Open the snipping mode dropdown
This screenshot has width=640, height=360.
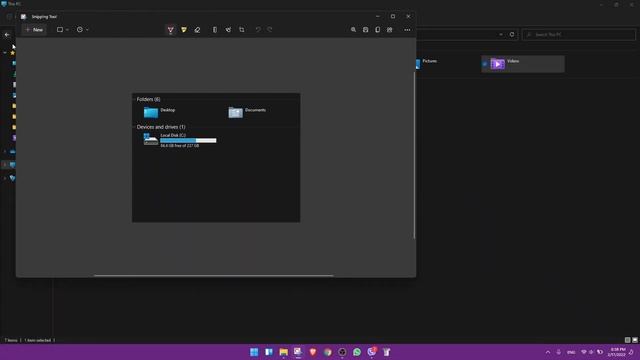62,30
